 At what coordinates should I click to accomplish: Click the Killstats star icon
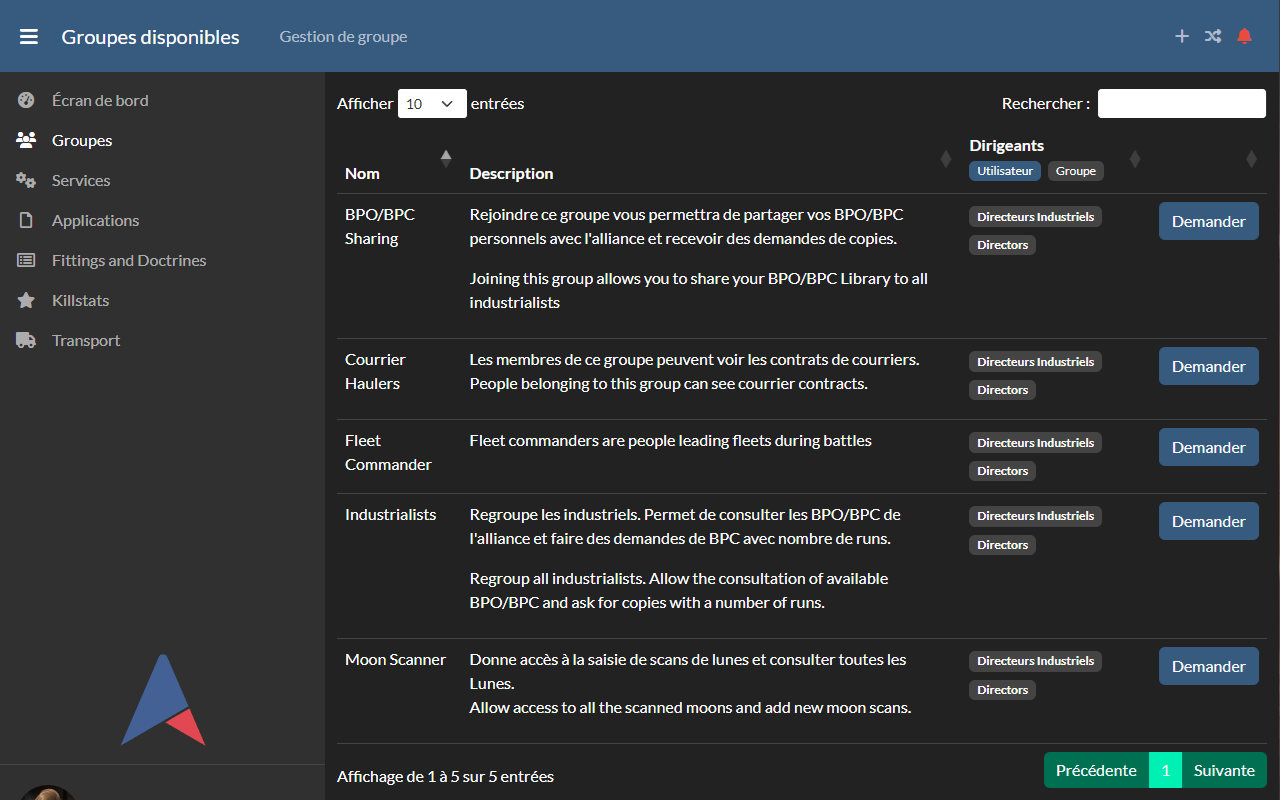(x=26, y=300)
